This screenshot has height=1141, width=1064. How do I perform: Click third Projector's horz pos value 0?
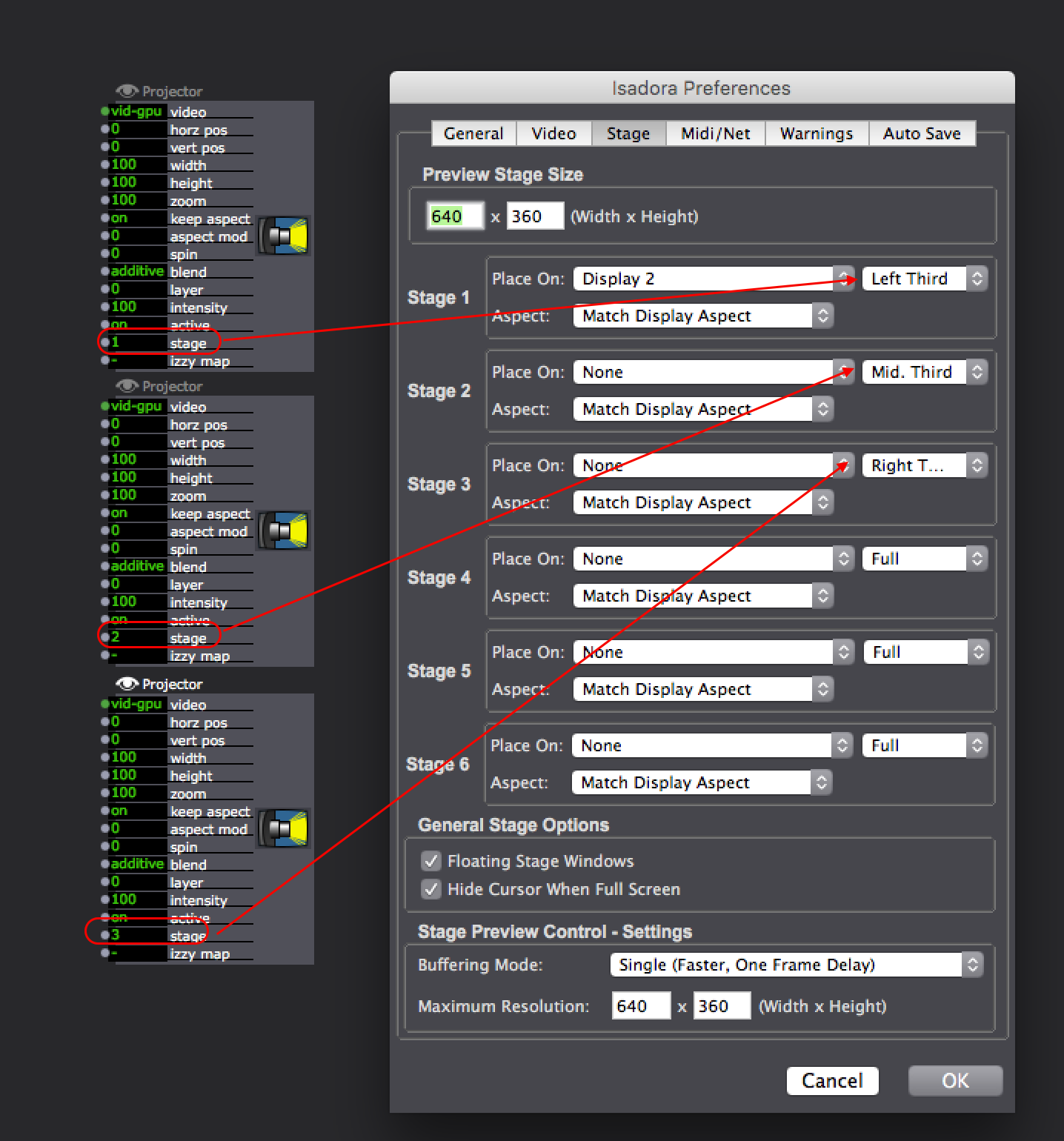pyautogui.click(x=138, y=722)
